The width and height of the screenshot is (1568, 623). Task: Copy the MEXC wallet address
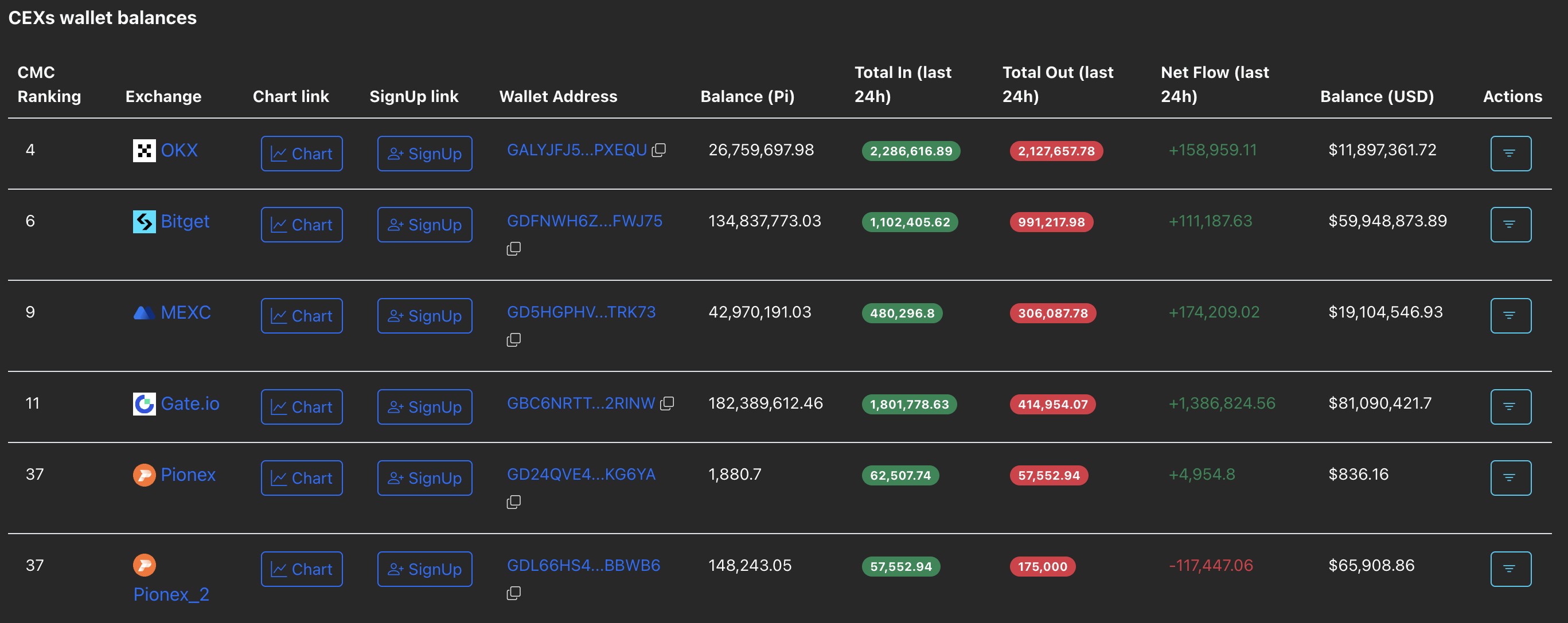[514, 339]
